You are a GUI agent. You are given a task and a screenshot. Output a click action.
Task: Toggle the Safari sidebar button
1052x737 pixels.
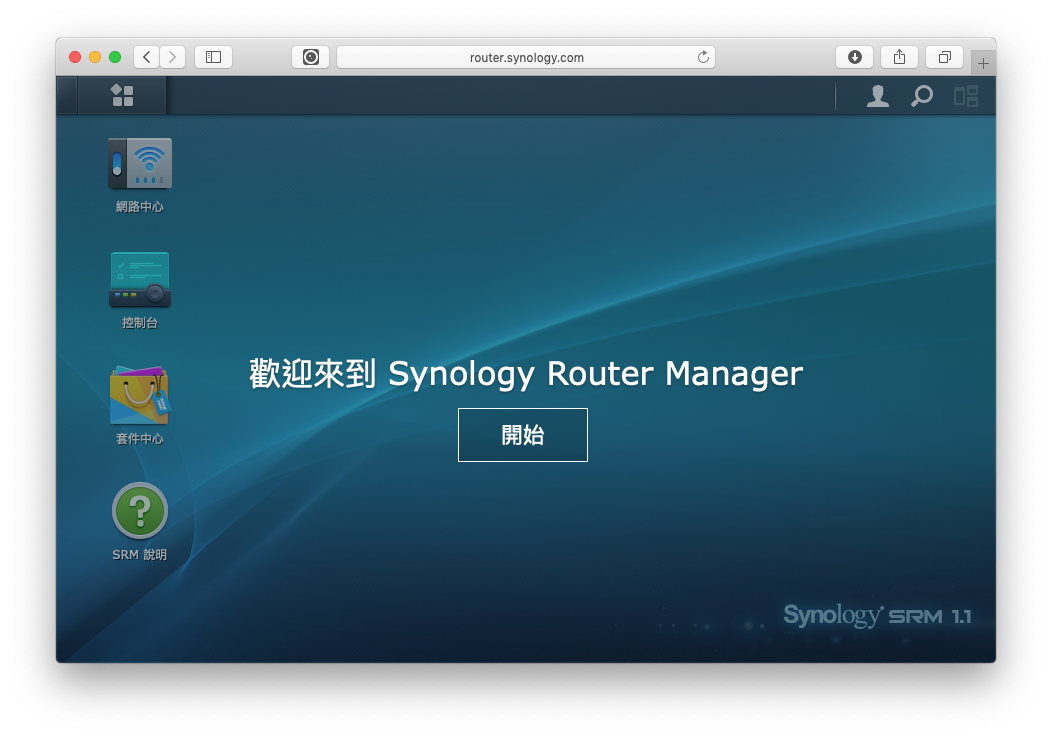tap(213, 57)
